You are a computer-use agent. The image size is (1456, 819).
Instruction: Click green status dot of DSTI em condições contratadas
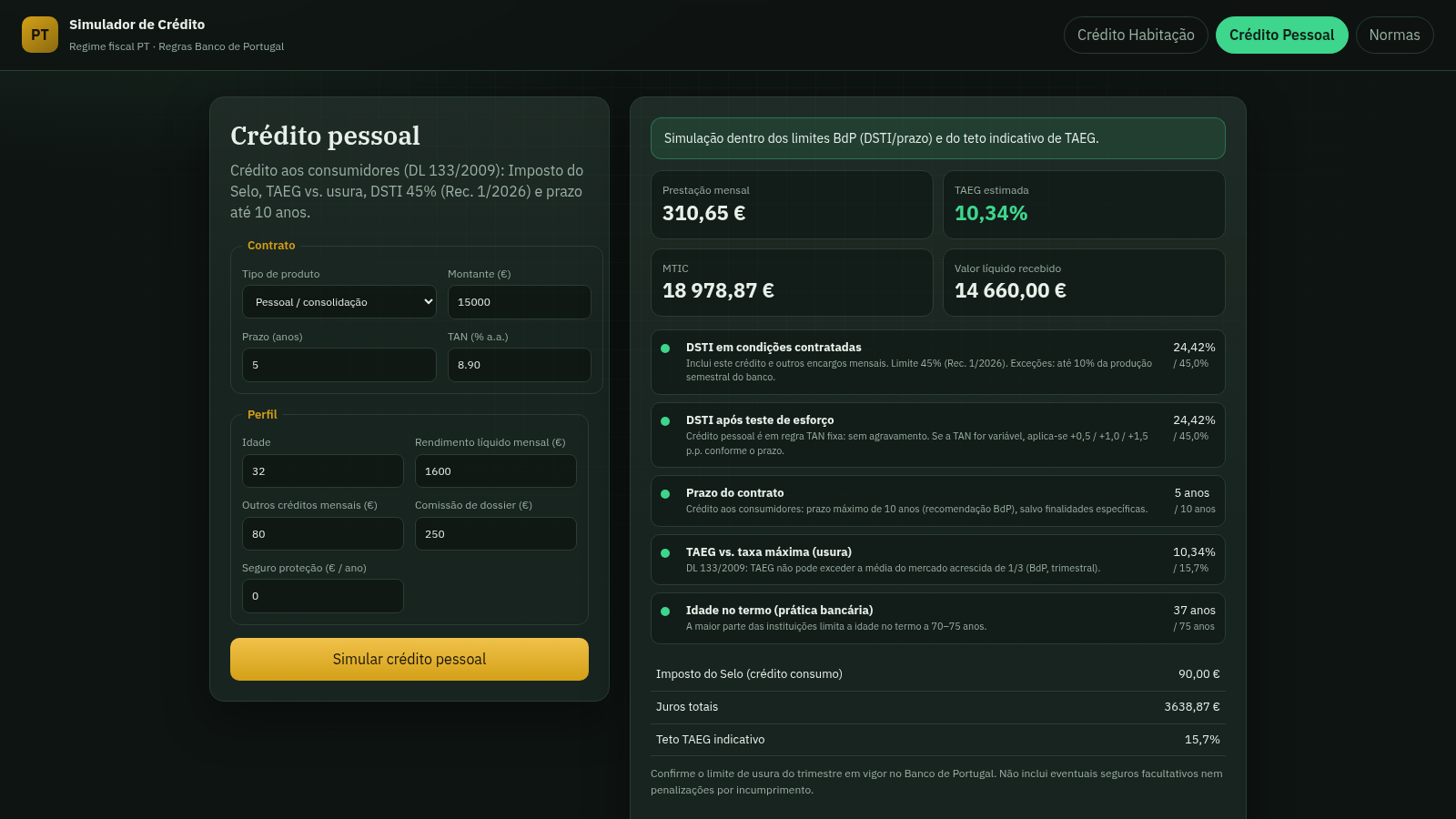[665, 349]
